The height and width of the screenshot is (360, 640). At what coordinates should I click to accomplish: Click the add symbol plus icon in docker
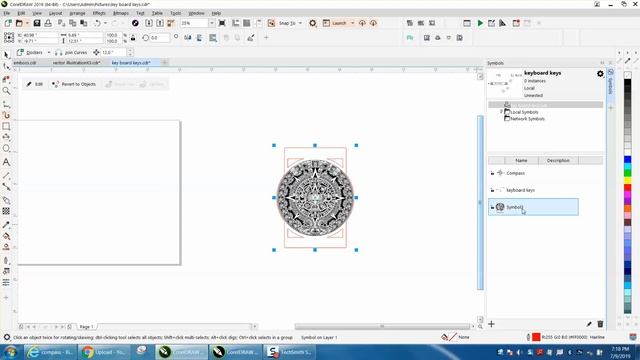(x=491, y=324)
